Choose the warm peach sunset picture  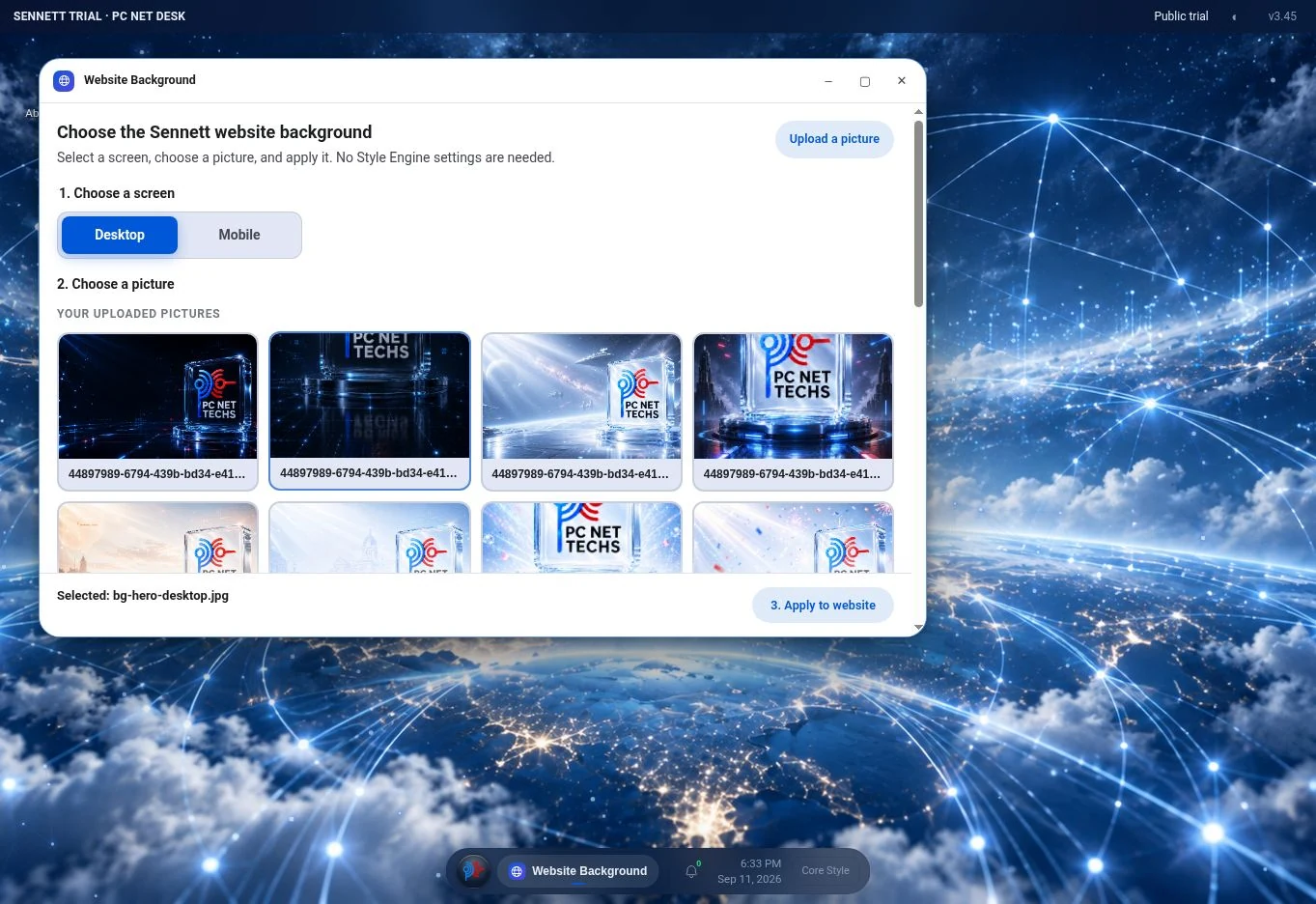point(157,537)
